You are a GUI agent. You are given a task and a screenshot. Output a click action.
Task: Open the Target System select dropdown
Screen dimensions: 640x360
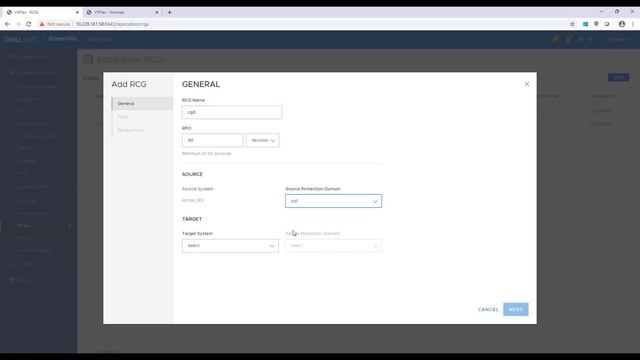(x=230, y=246)
